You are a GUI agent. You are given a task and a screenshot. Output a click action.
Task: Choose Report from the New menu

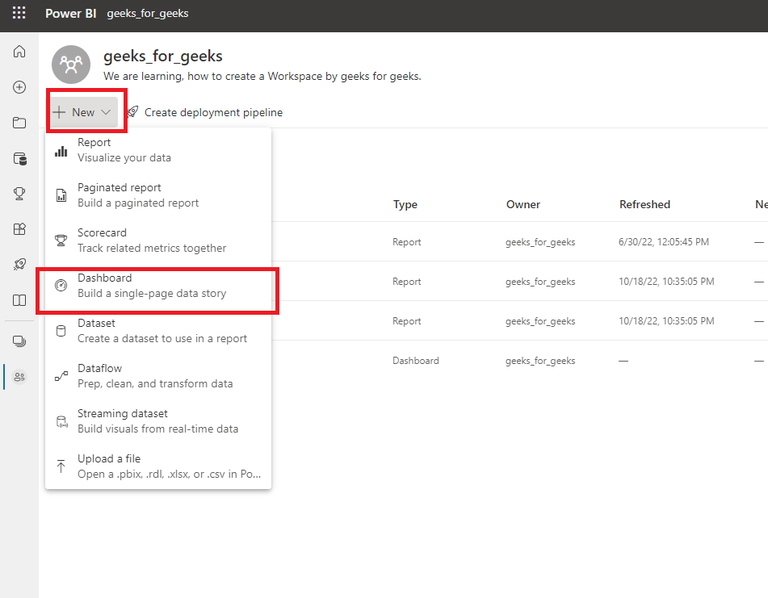click(158, 150)
